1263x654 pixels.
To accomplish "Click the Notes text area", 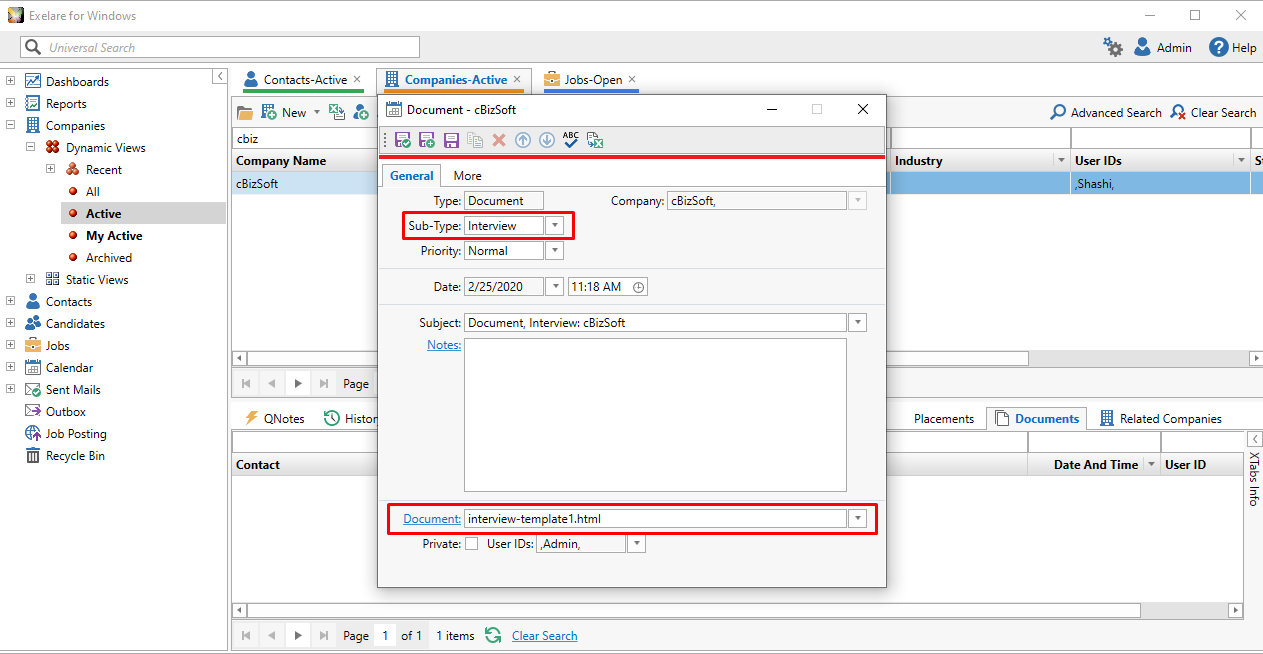I will [655, 415].
